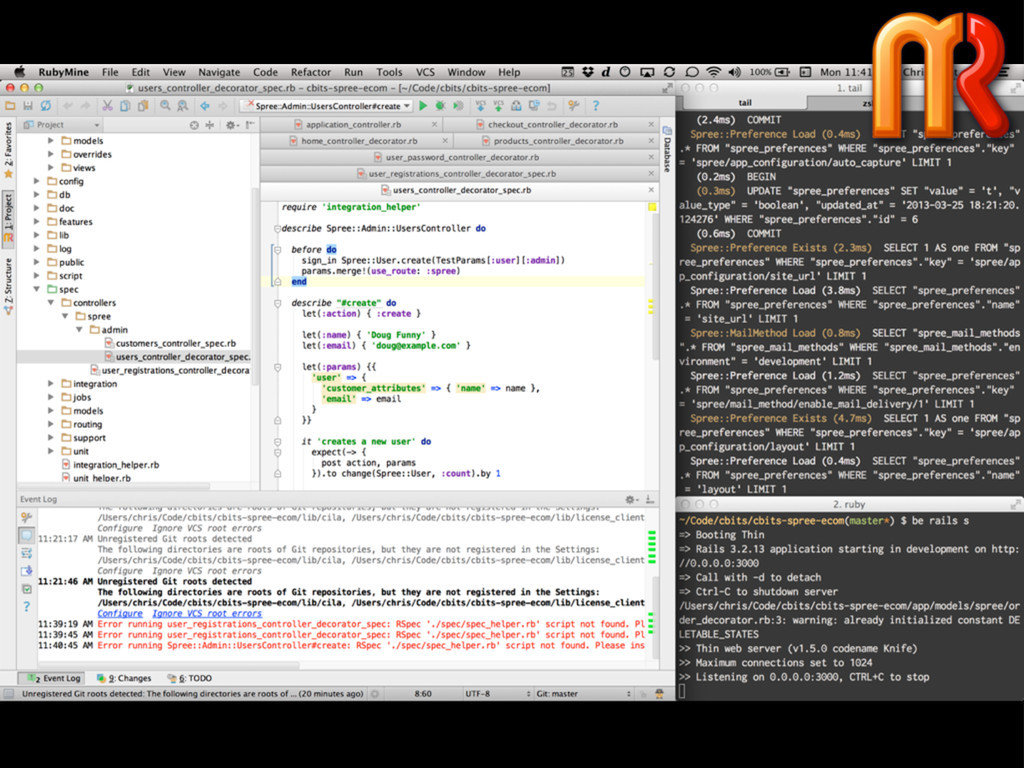
Task: Open the Refactor menu
Action: point(311,72)
